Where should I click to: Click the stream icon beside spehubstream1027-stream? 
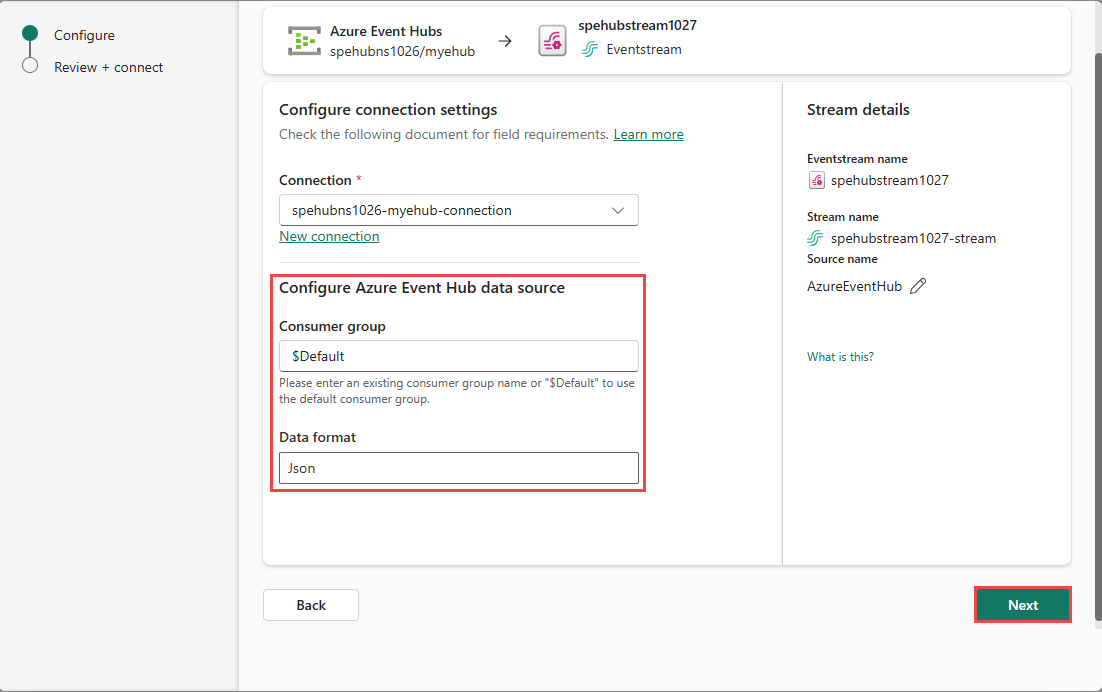click(x=815, y=238)
